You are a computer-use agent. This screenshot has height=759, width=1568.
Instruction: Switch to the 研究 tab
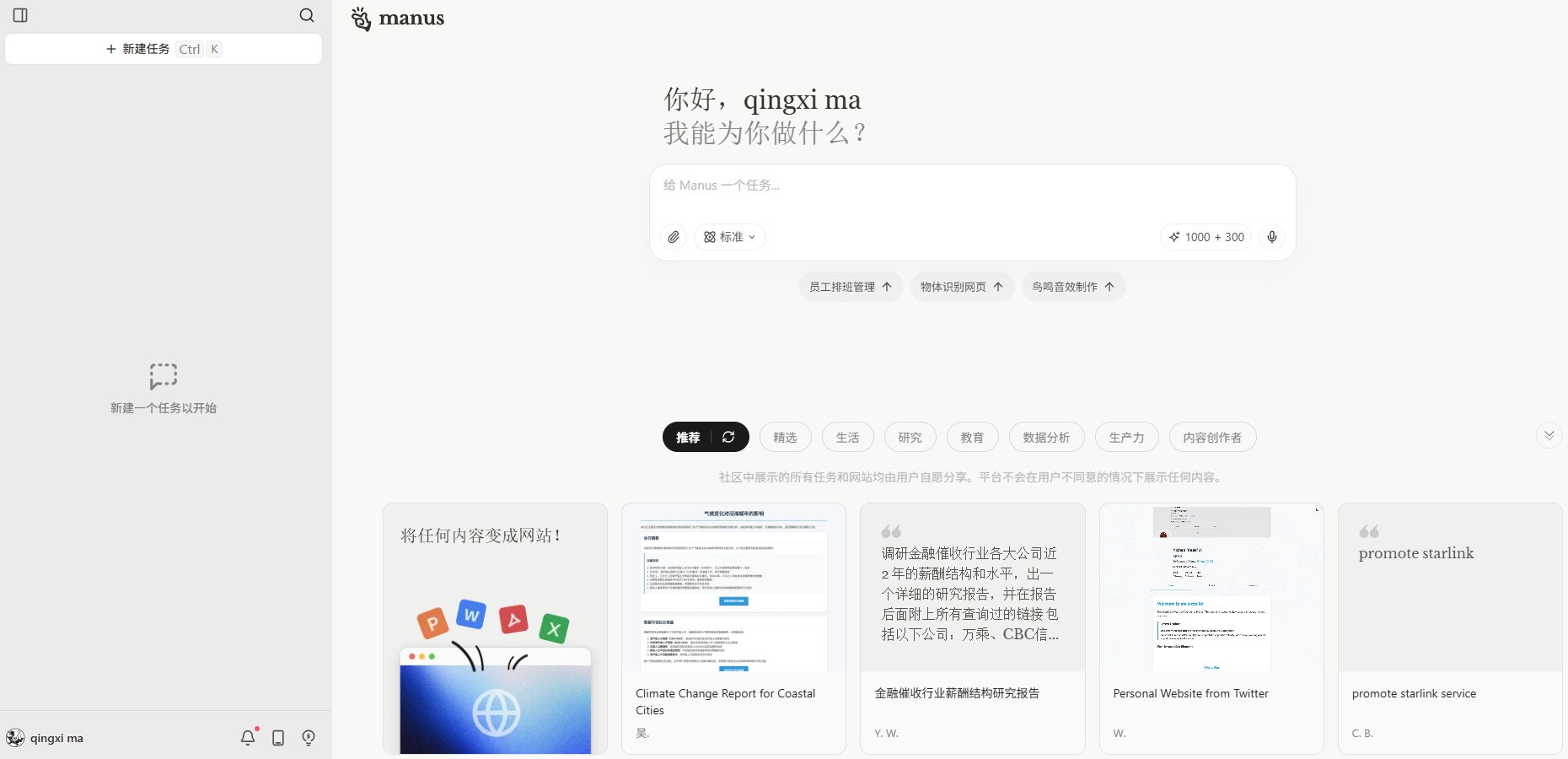[910, 437]
